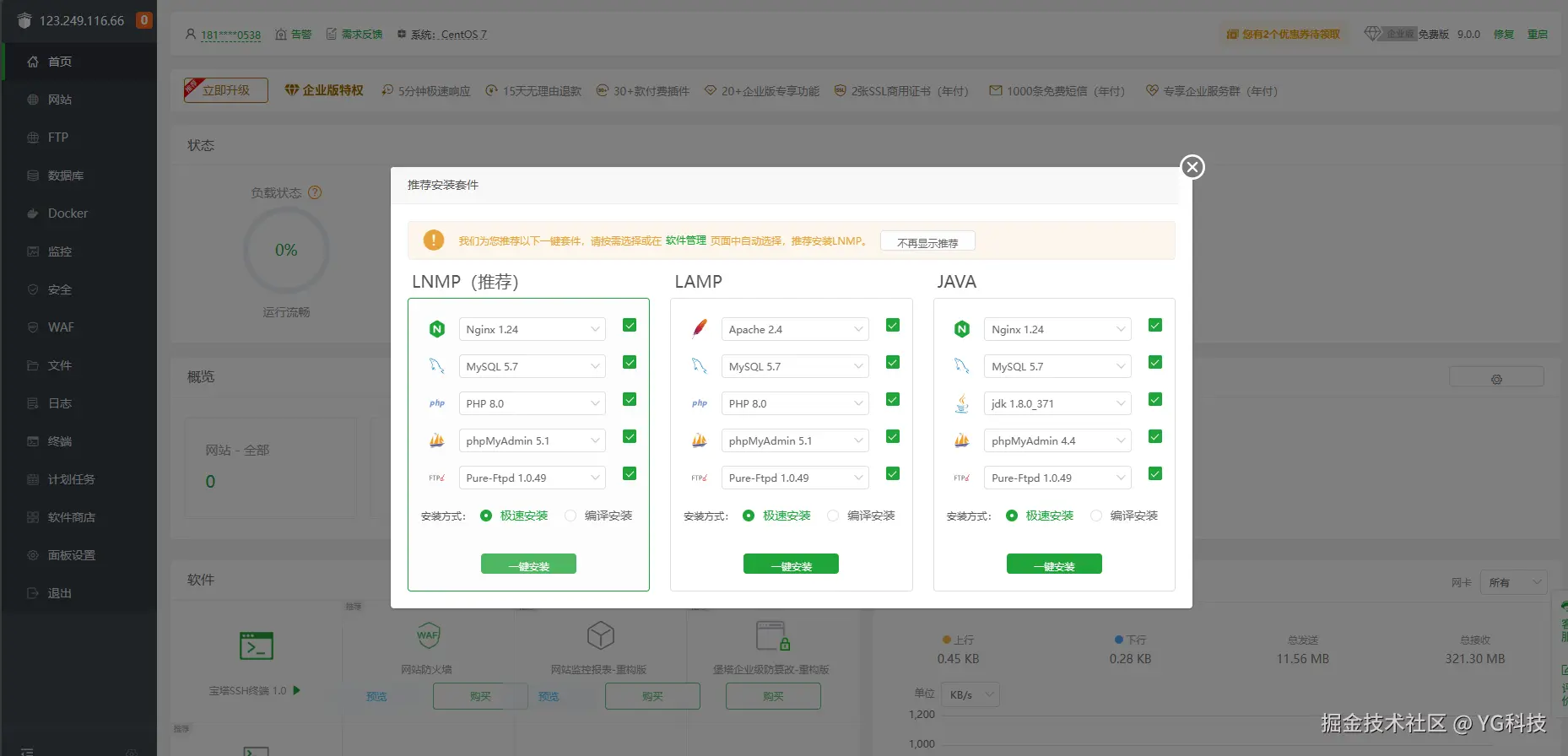Open the Nginx 1.24 version dropdown in LNMP

pyautogui.click(x=533, y=329)
